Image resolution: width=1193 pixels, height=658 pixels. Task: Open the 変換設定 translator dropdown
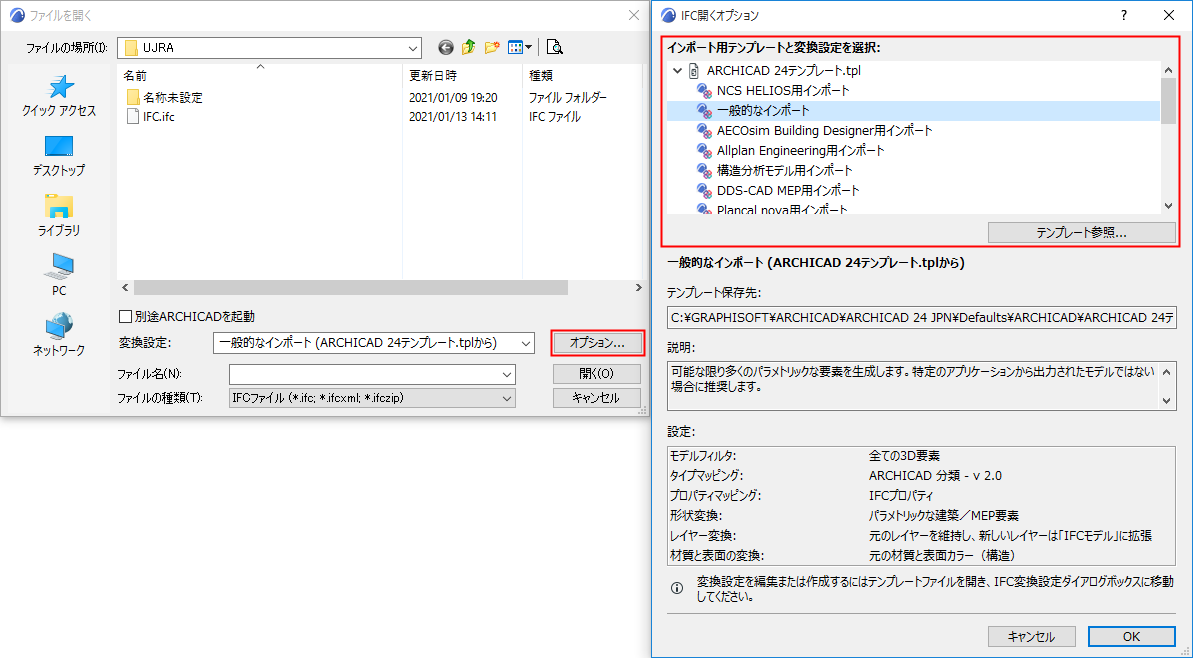(x=526, y=343)
